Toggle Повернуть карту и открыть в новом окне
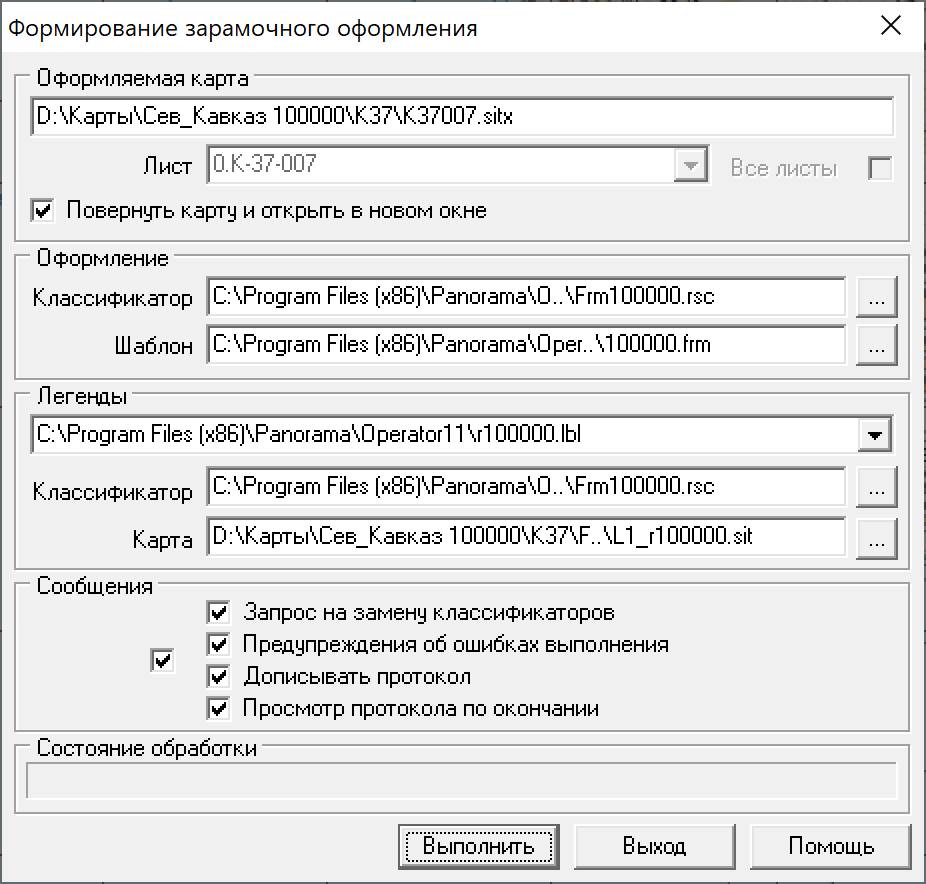The height and width of the screenshot is (884, 926). click(43, 210)
